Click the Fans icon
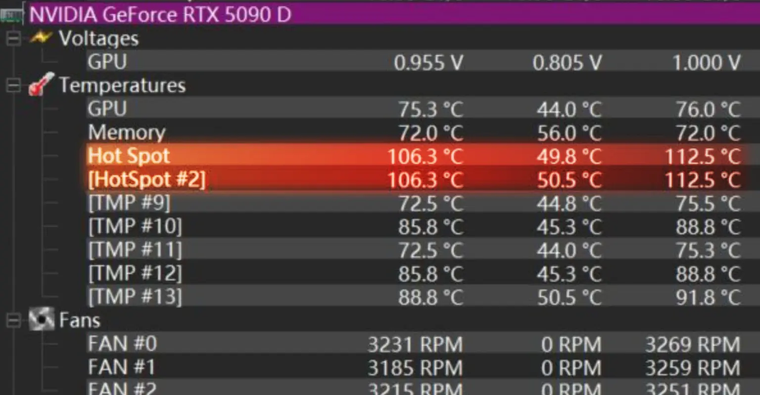This screenshot has height=395, width=760. (41, 319)
